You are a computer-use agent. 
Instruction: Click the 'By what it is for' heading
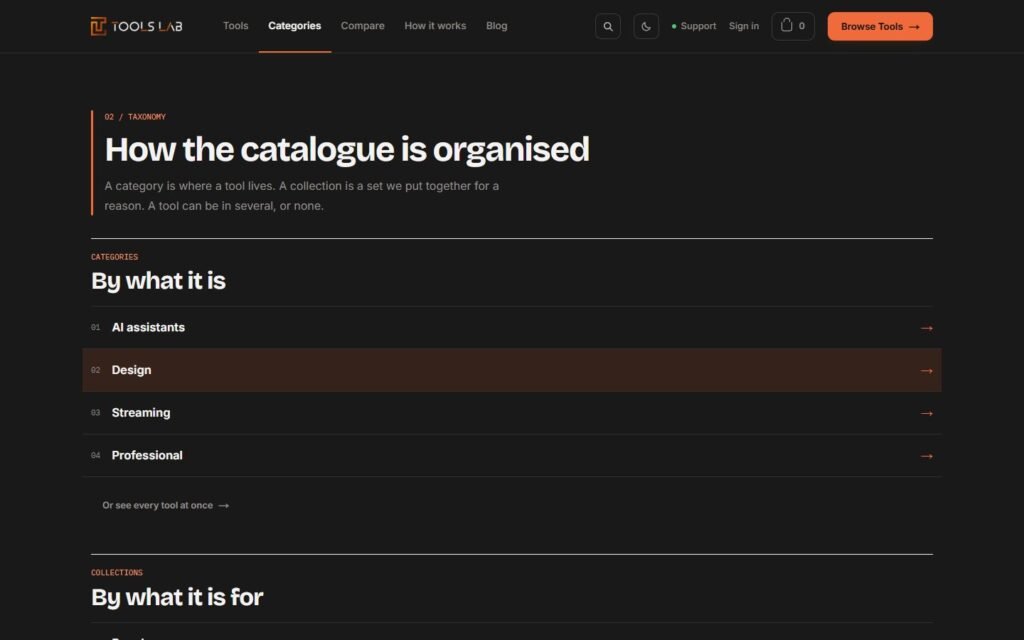click(177, 597)
